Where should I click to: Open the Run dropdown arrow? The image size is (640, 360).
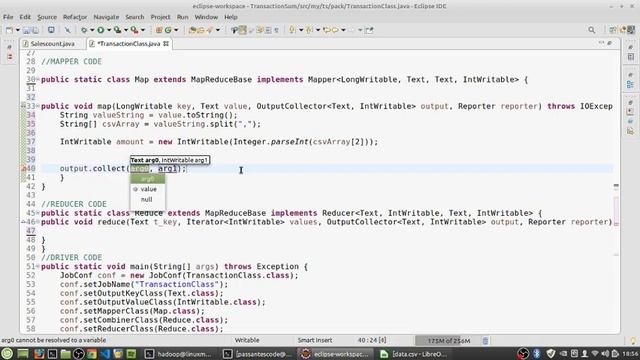point(109,30)
